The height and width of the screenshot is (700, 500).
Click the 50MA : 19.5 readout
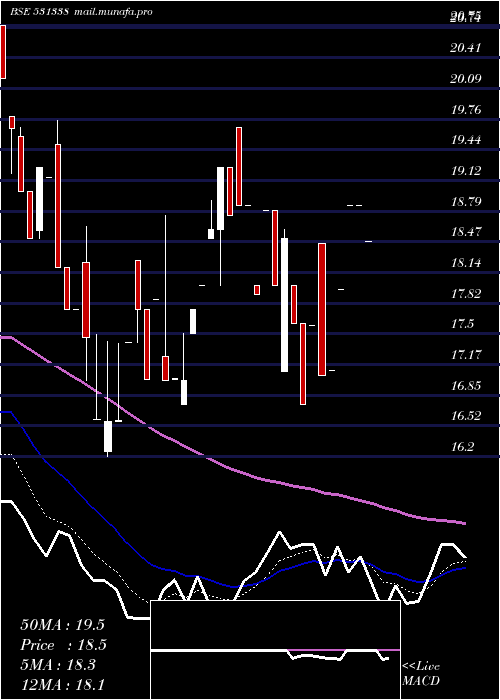pyautogui.click(x=62, y=624)
